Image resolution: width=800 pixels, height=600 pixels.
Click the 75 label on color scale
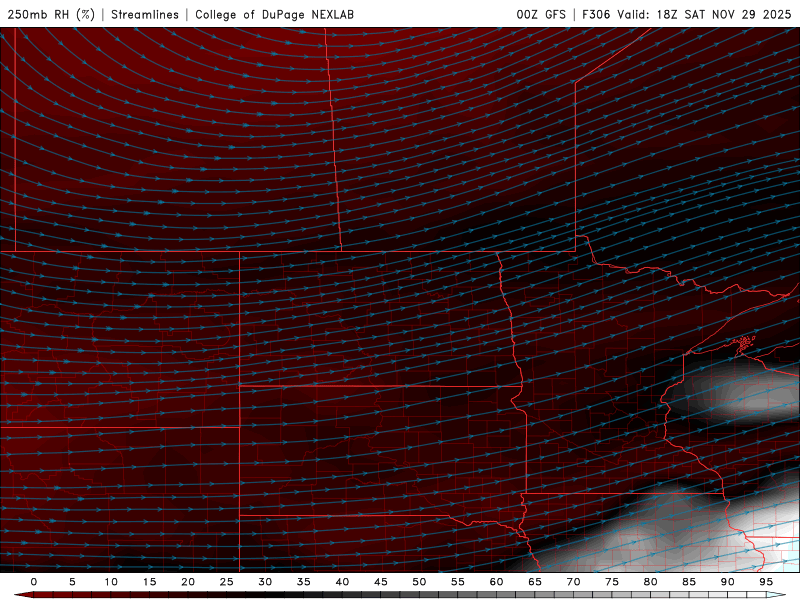612,582
